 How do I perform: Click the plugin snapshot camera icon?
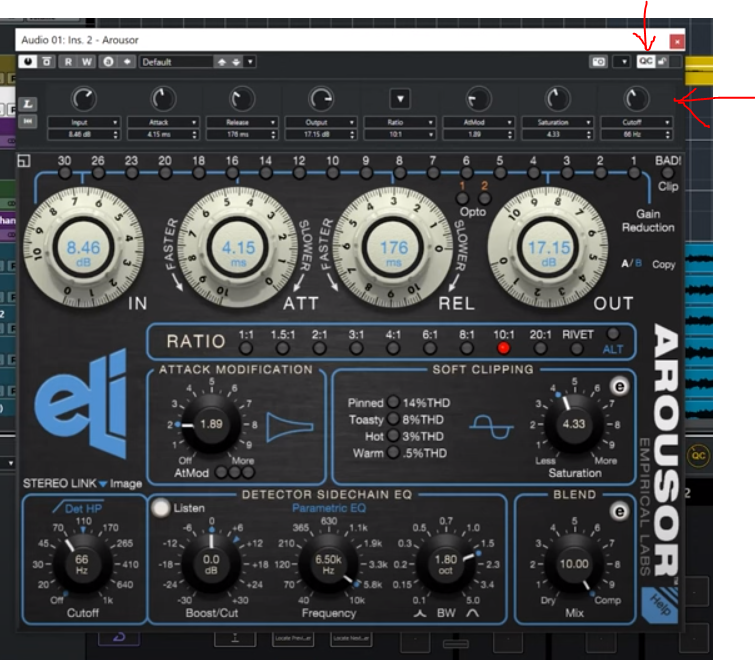tap(598, 62)
